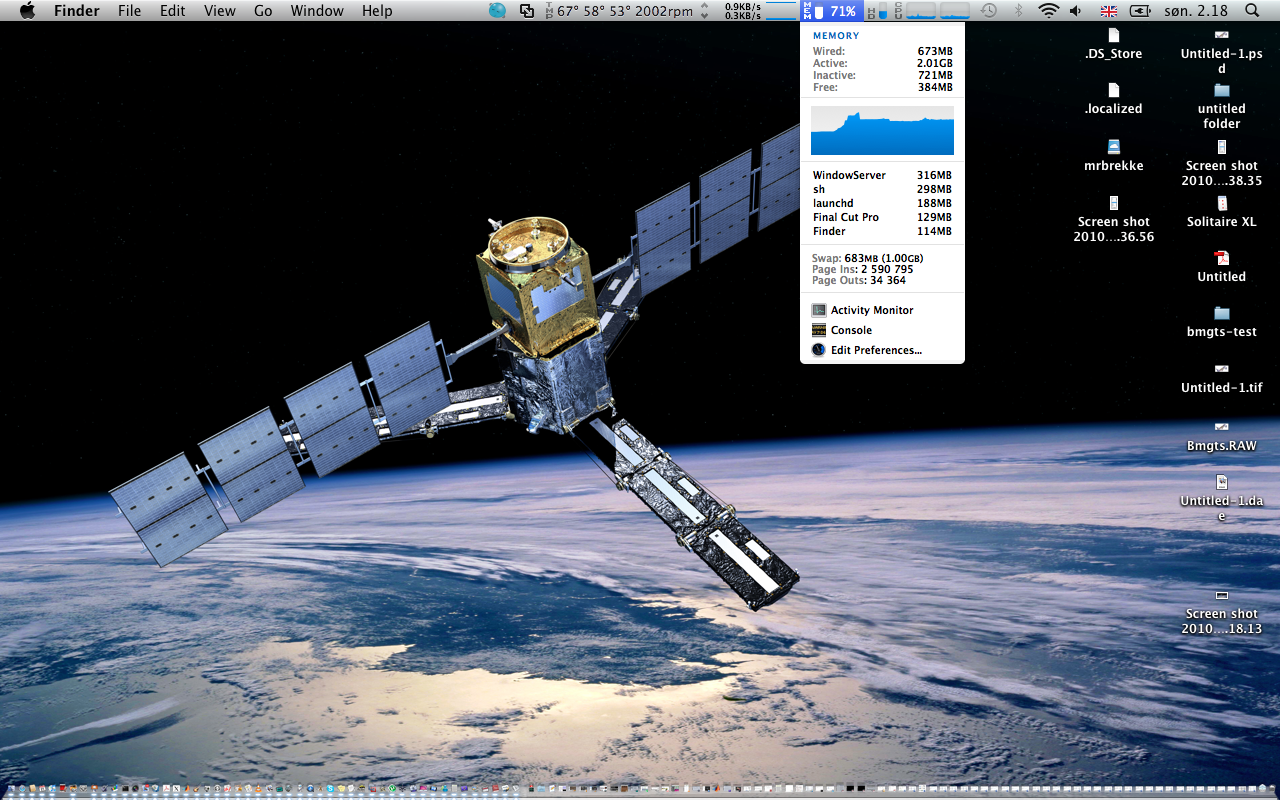Click the Final Cut Pro 129MB row
The width and height of the screenshot is (1280, 800).
tap(882, 217)
